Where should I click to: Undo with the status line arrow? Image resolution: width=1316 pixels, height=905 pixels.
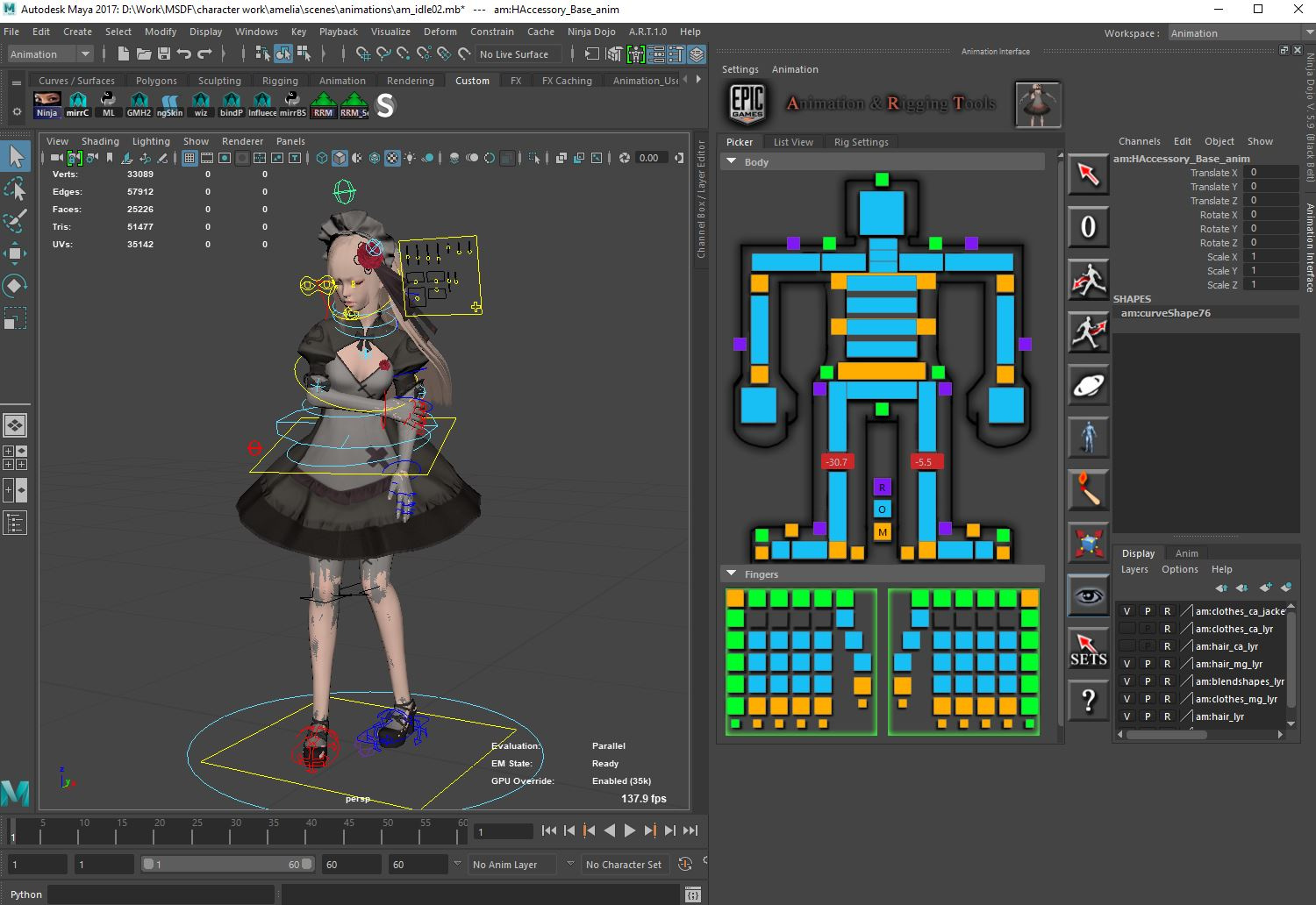tap(184, 54)
